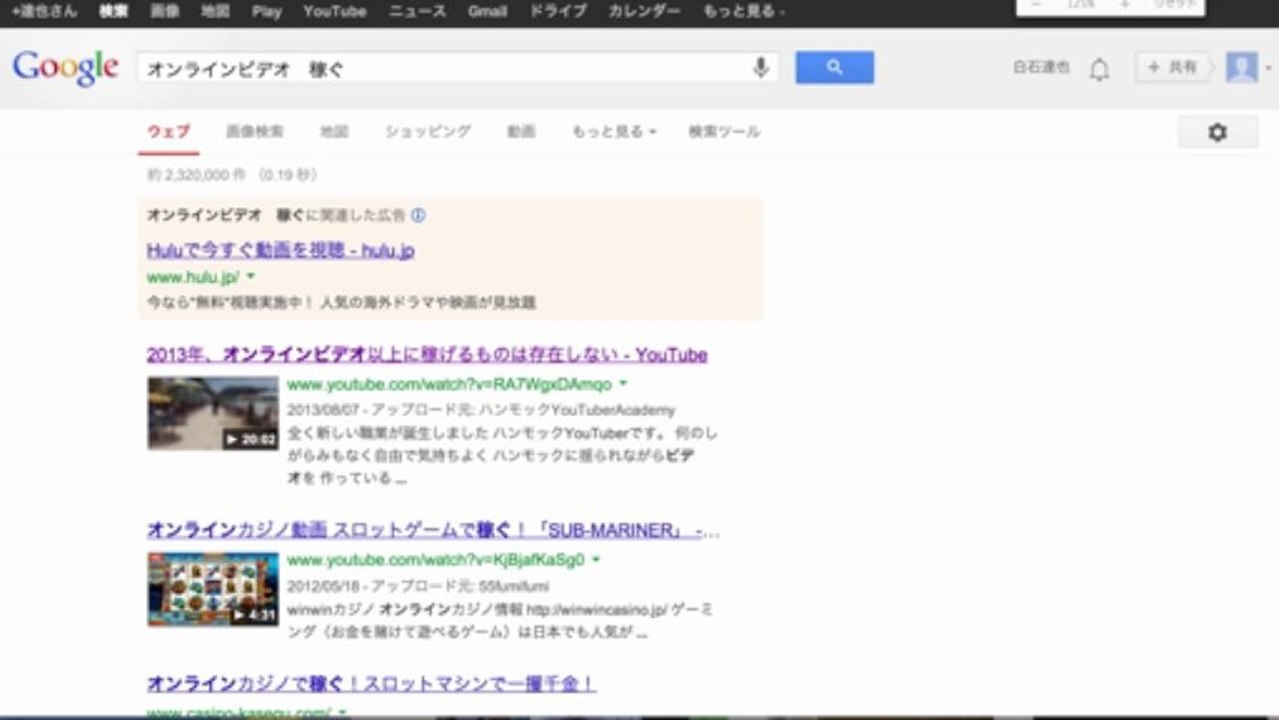Open カレンダー in the top bar
Image resolution: width=1279 pixels, height=720 pixels.
click(x=644, y=12)
